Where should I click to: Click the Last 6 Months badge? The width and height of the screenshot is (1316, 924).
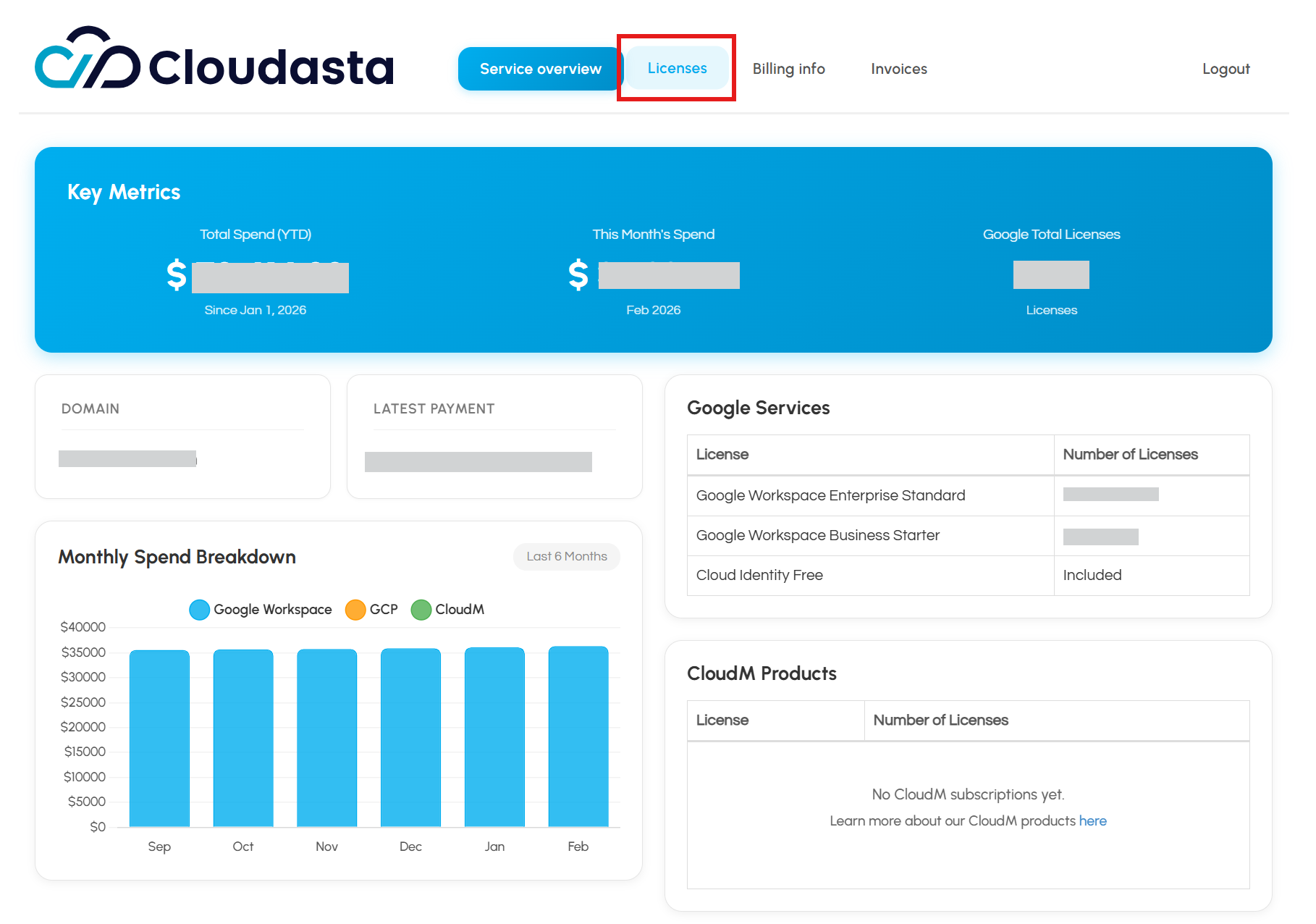[566, 556]
